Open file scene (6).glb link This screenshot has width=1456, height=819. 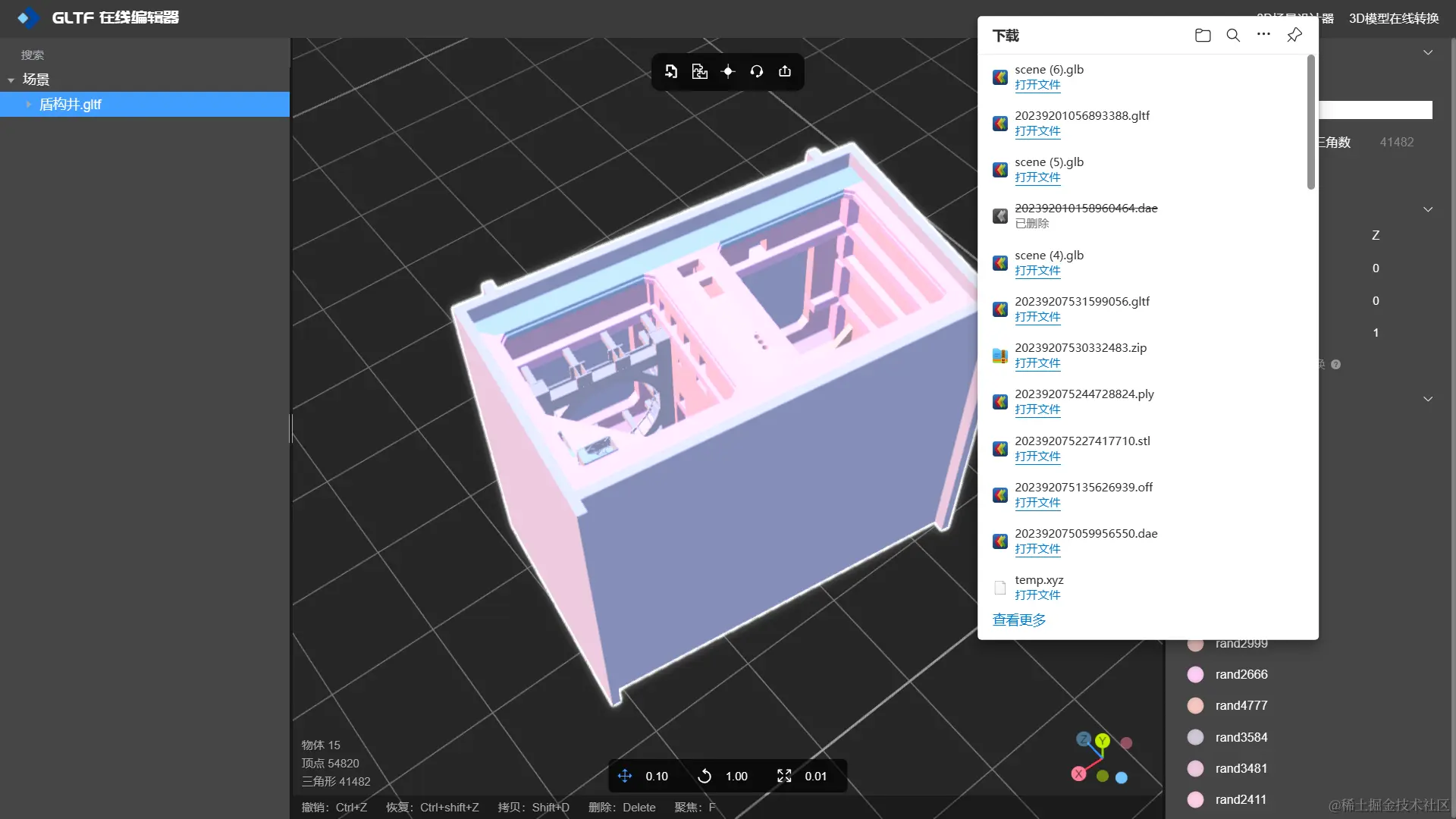1037,85
